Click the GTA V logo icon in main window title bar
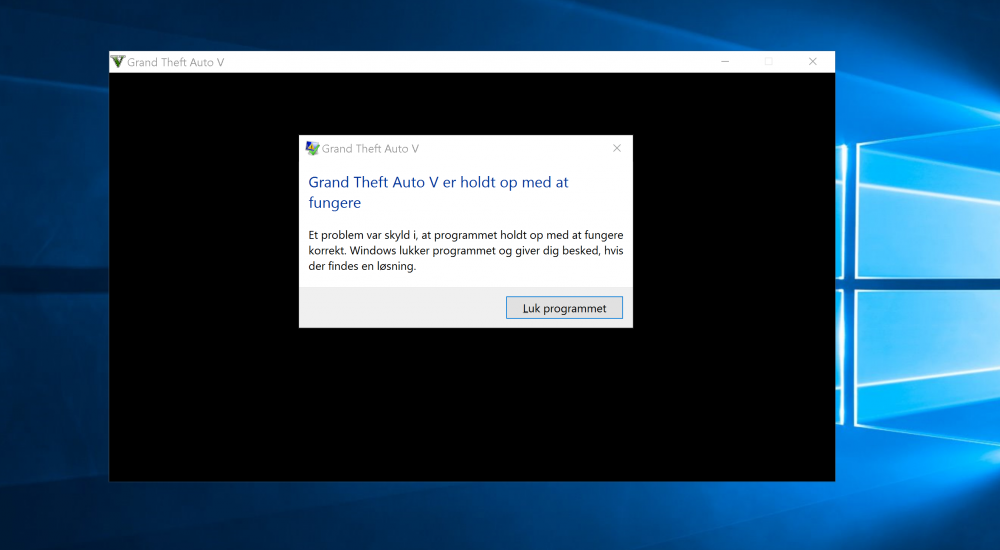The image size is (1000, 550). [x=118, y=61]
